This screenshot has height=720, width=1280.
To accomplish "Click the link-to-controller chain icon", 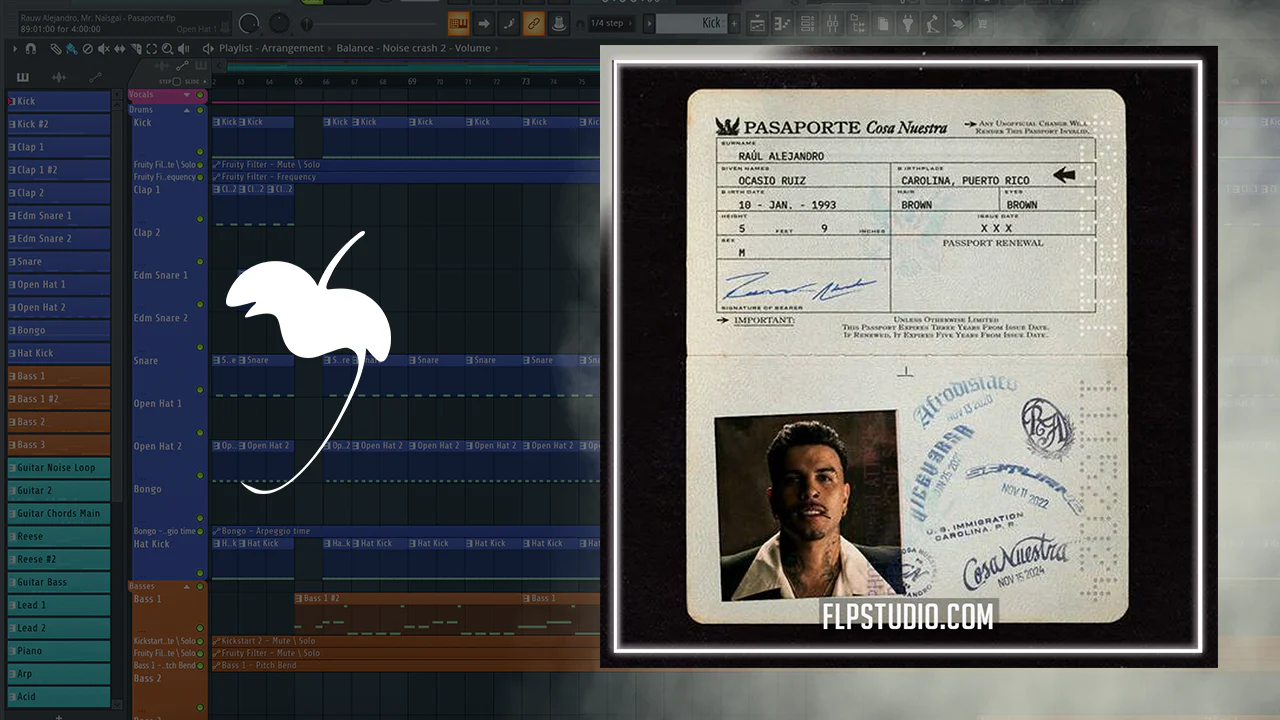I will pyautogui.click(x=534, y=23).
